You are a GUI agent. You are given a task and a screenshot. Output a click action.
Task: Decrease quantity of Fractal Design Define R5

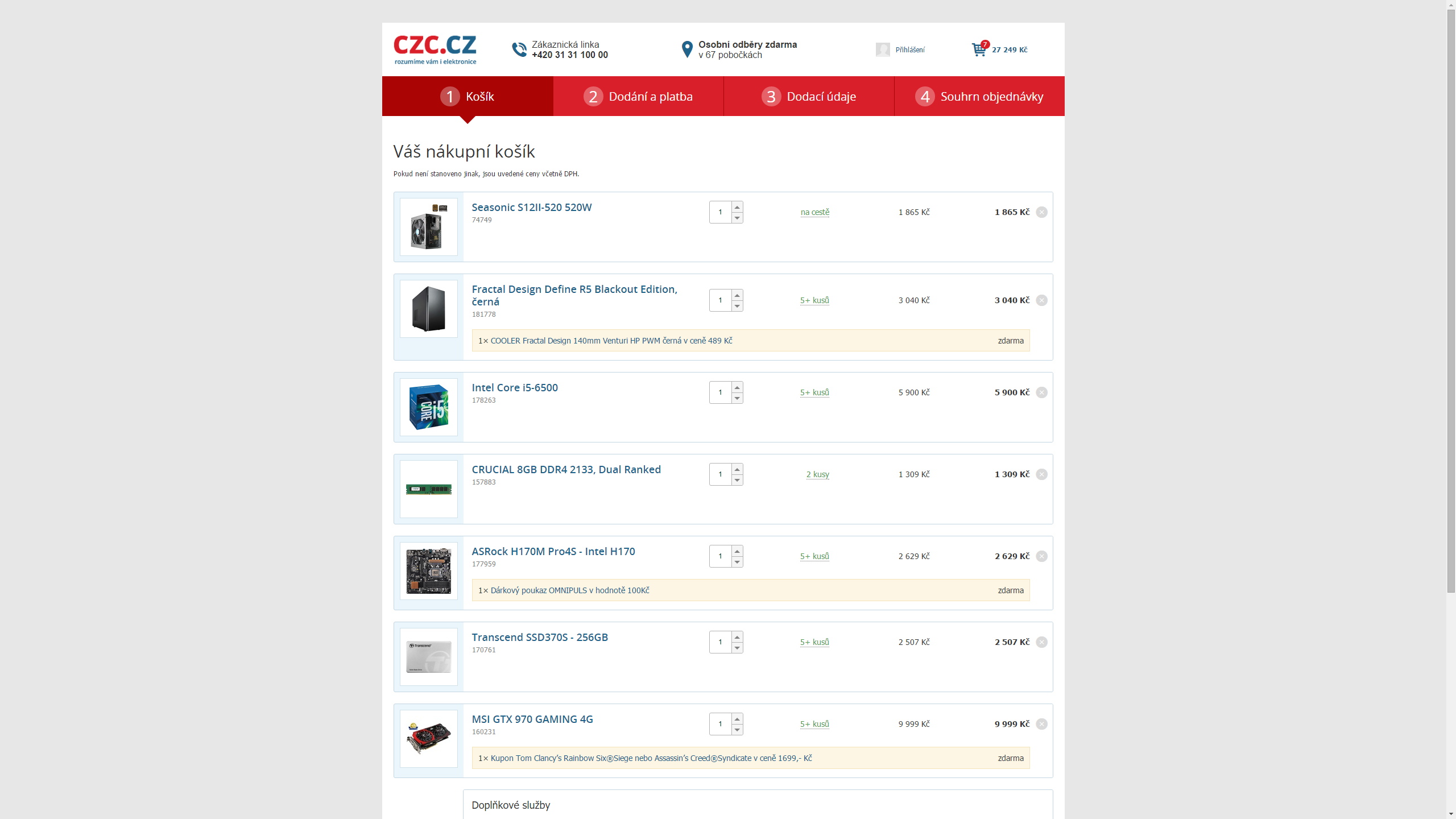tap(737, 306)
